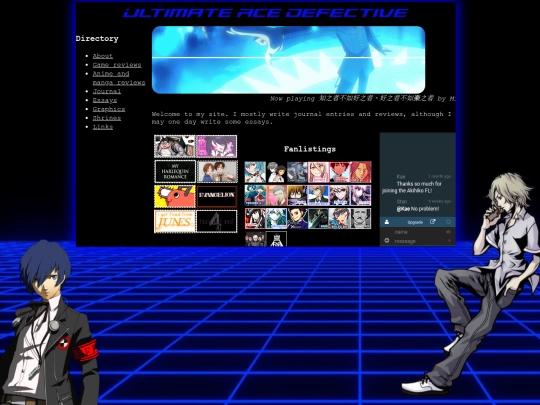Open the black-haired character on red fanlisting
This screenshot has height=405, width=540.
tap(255, 218)
